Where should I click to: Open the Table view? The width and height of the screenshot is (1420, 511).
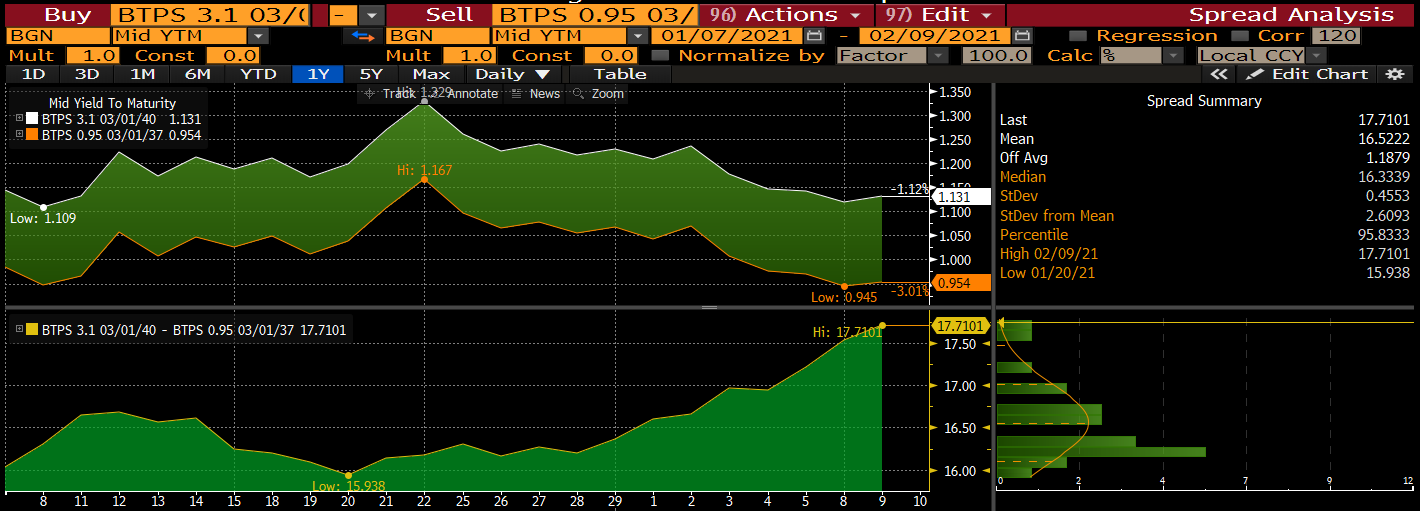620,74
